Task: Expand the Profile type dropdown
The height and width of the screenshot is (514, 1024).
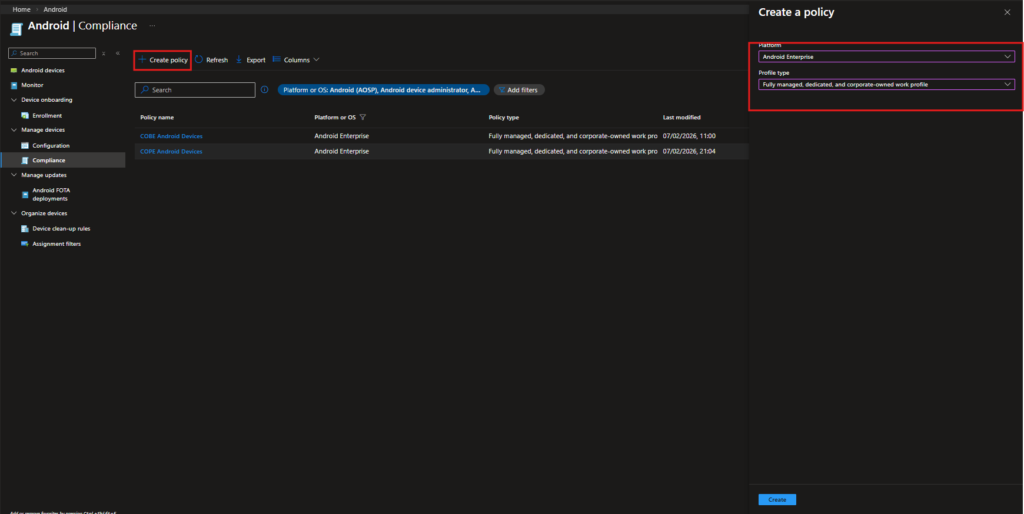Action: [x=885, y=85]
